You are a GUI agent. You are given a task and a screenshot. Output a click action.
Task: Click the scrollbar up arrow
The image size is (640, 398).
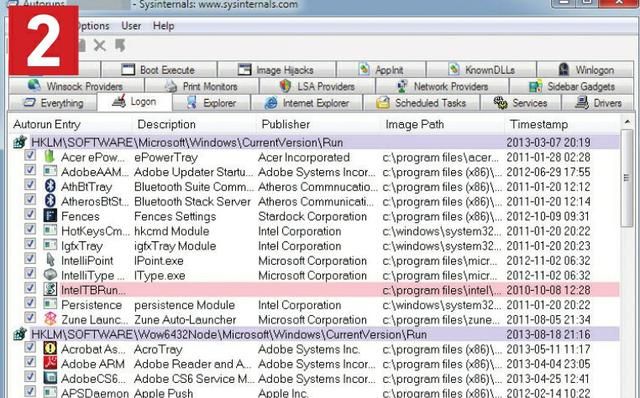pyautogui.click(x=627, y=121)
